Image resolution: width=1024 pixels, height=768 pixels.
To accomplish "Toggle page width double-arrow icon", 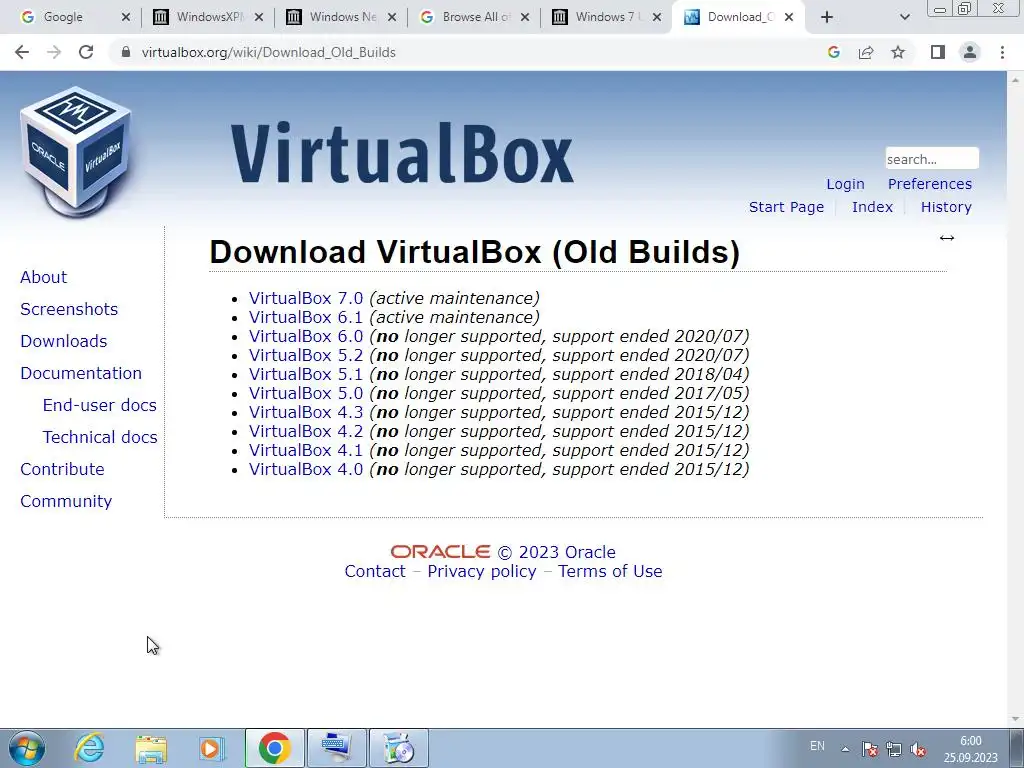I will pos(947,238).
